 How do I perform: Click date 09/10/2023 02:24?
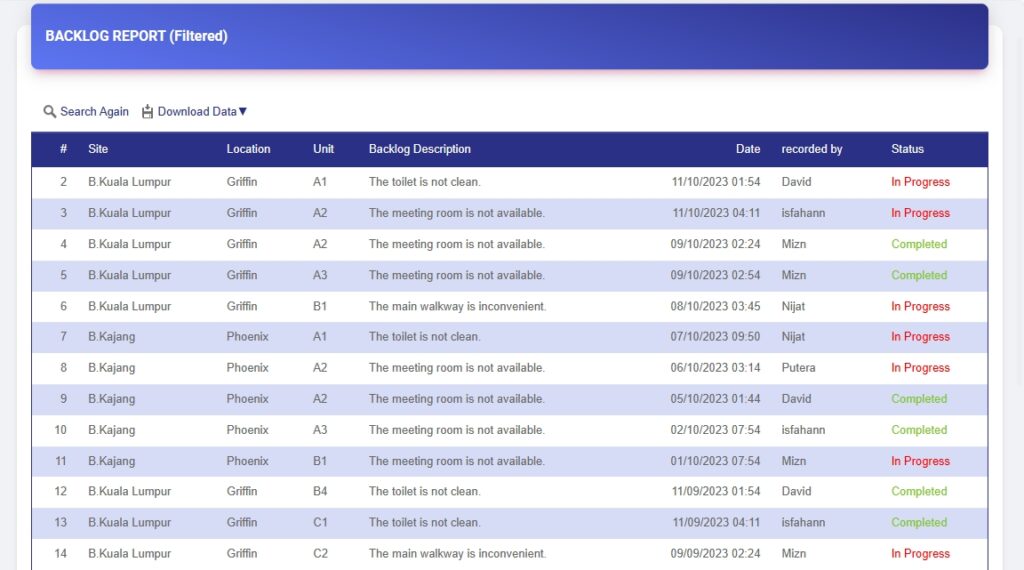tap(715, 244)
